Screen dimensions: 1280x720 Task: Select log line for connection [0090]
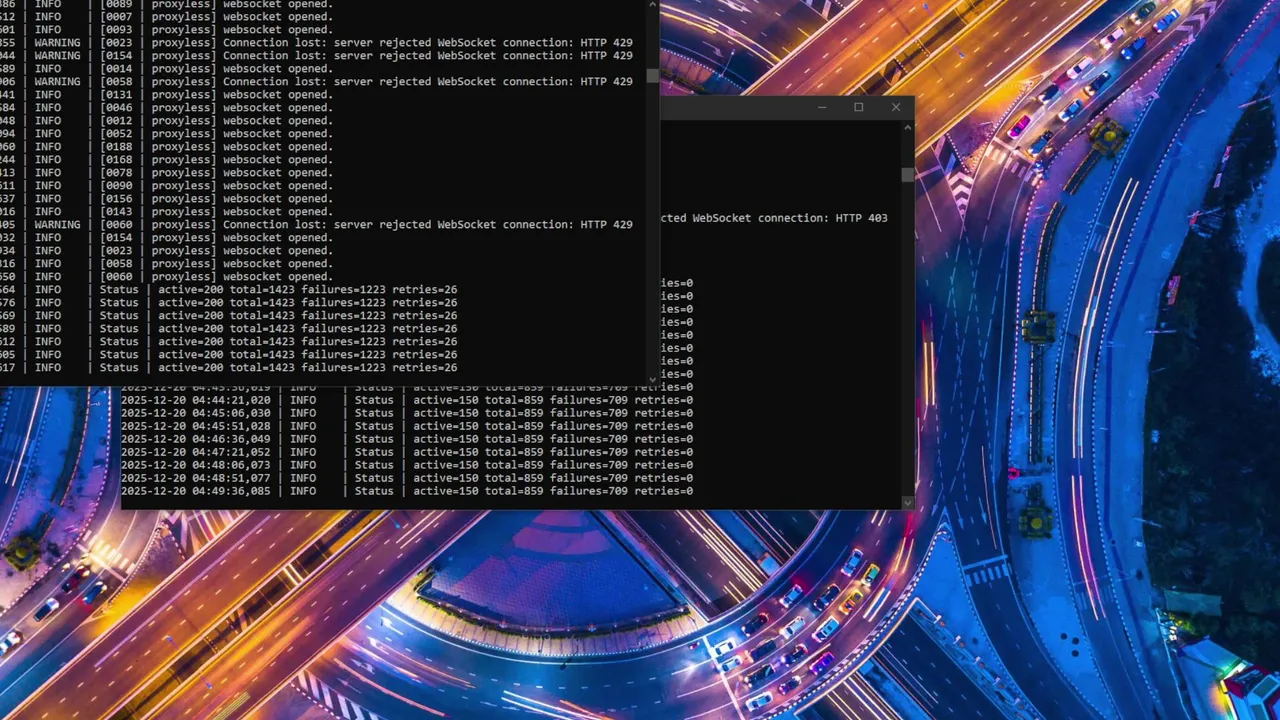tap(166, 186)
